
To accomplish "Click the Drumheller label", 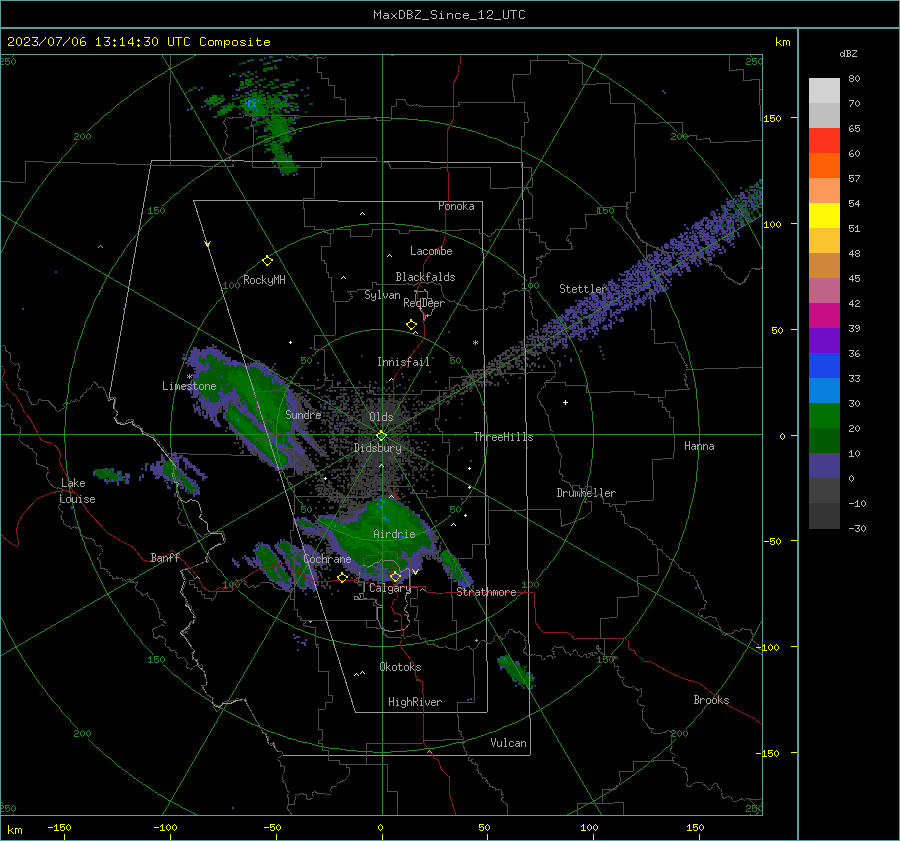I will pos(586,493).
